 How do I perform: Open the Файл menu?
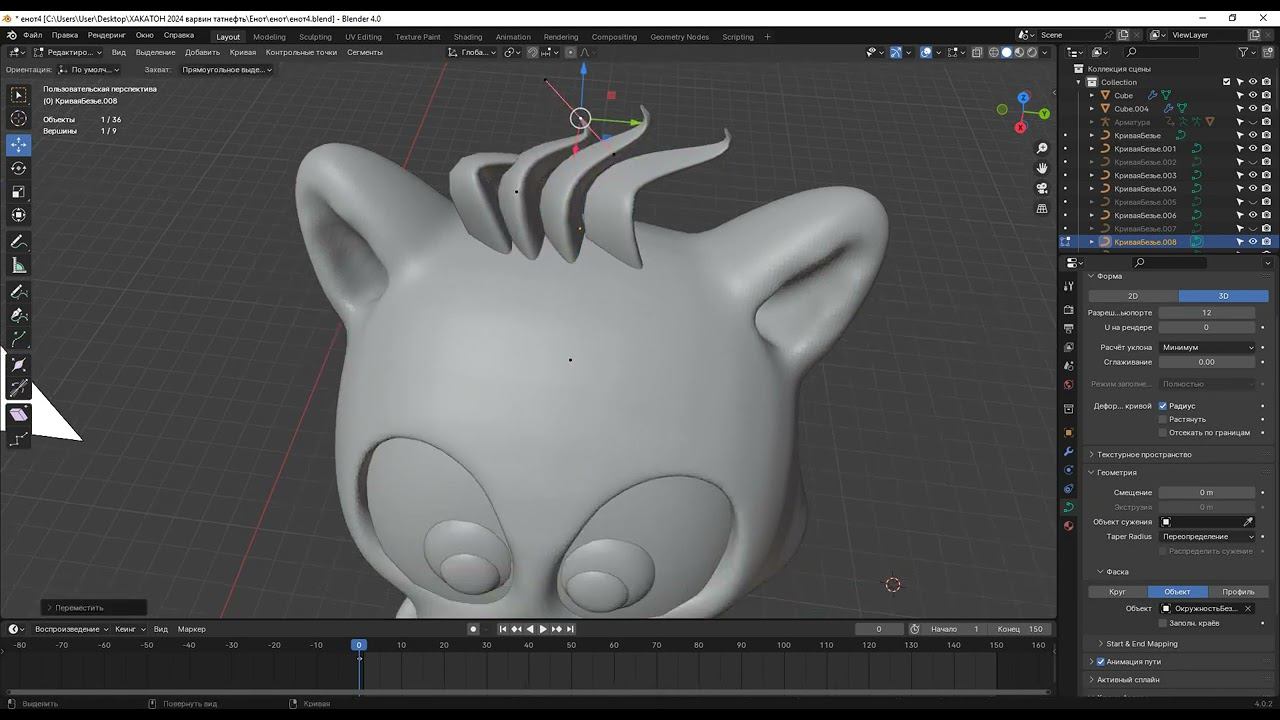point(33,35)
